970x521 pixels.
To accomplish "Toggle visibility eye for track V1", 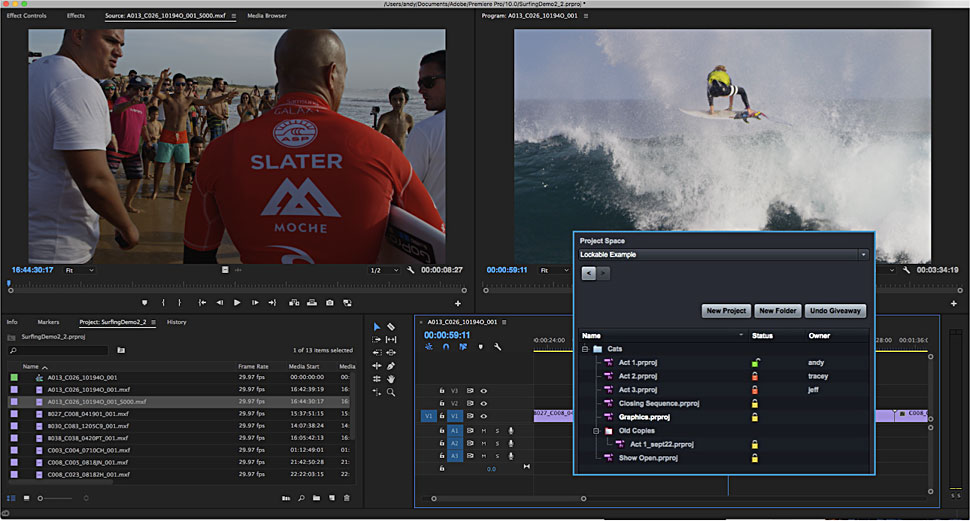I will click(x=484, y=416).
